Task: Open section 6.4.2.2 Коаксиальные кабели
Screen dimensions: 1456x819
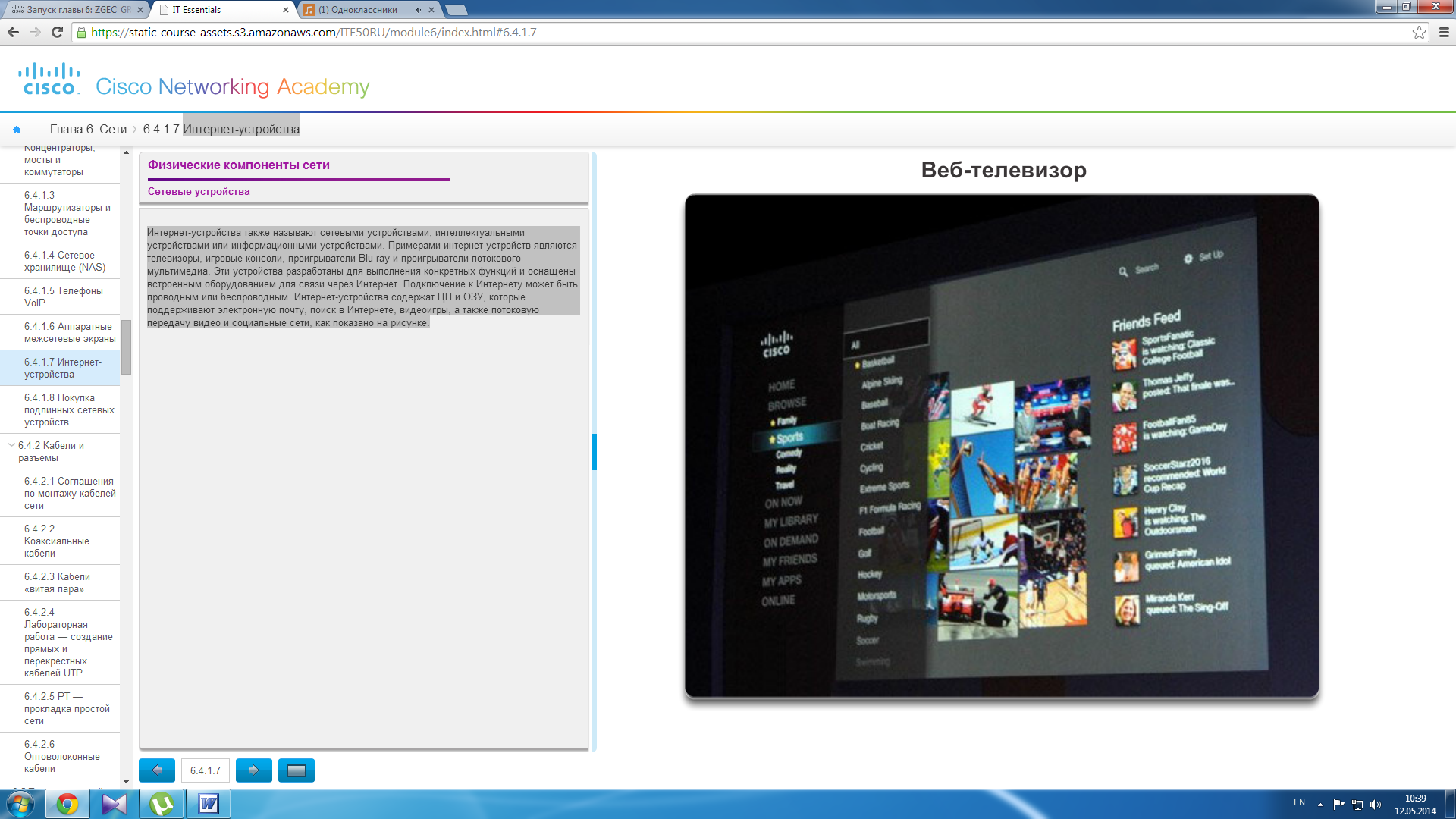Action: click(60, 541)
